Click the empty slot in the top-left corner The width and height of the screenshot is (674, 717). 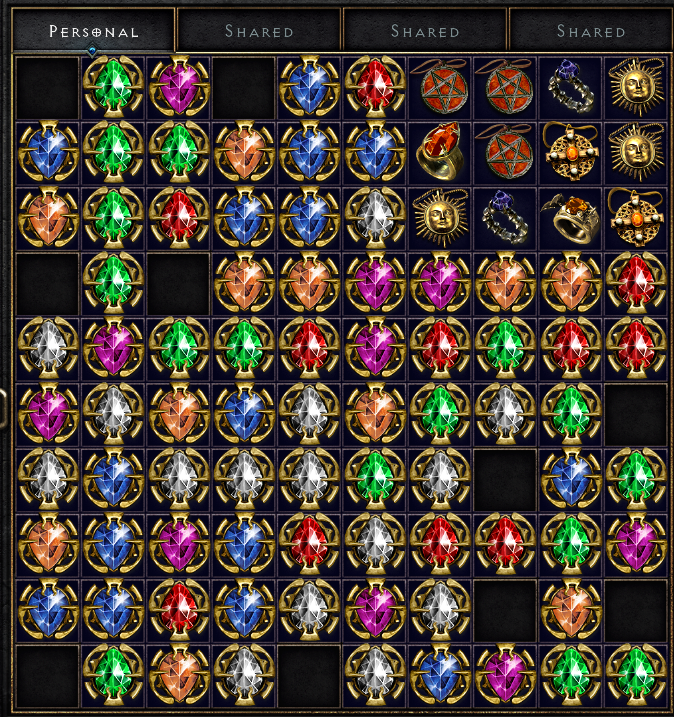[48, 87]
